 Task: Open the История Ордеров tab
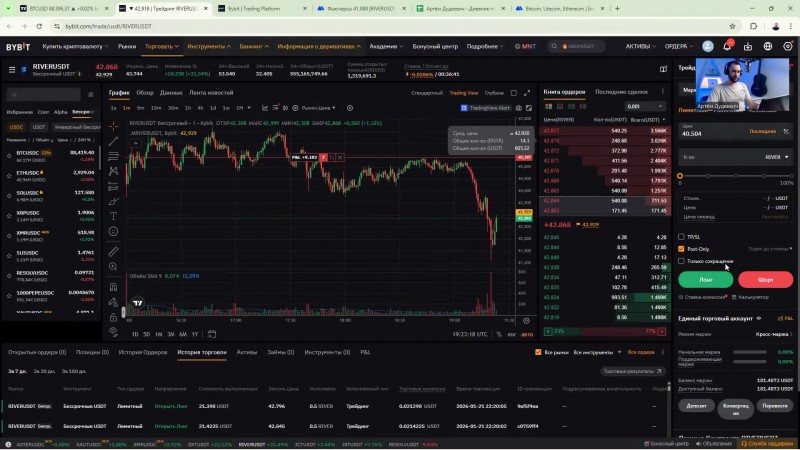click(x=143, y=352)
